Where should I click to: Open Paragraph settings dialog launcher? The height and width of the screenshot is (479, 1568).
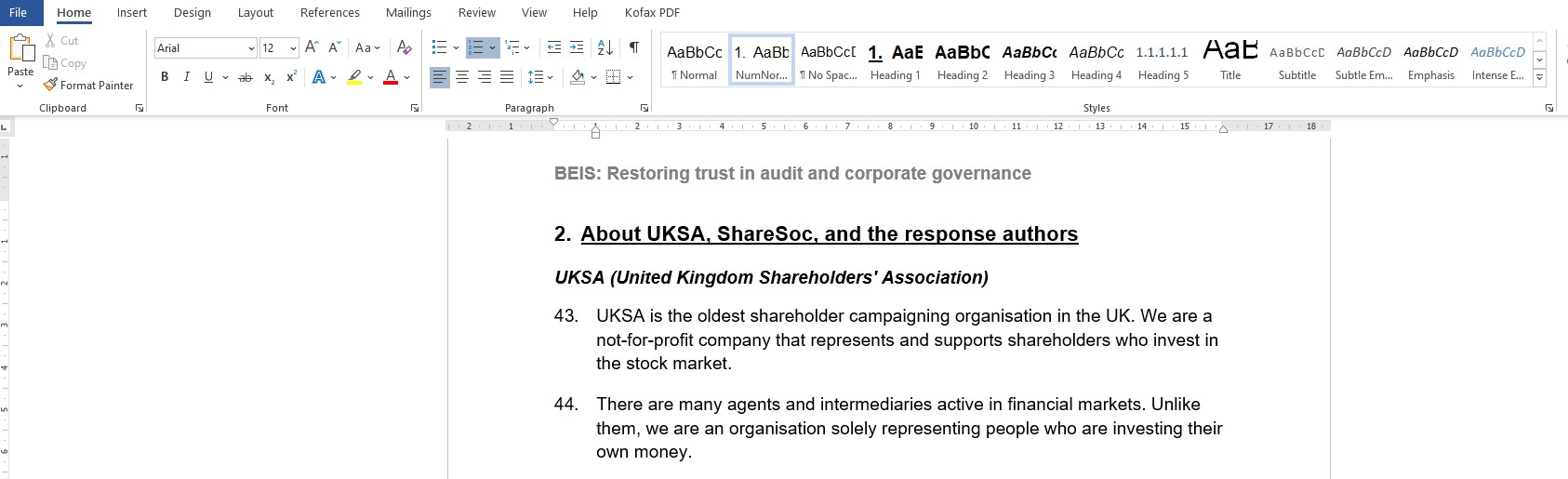tap(644, 108)
